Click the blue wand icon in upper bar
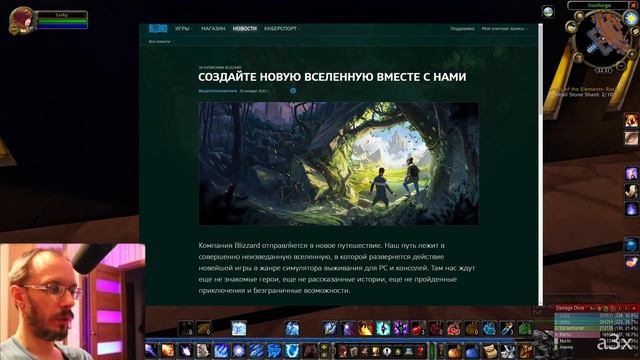This screenshot has height=360, width=640. point(507,328)
